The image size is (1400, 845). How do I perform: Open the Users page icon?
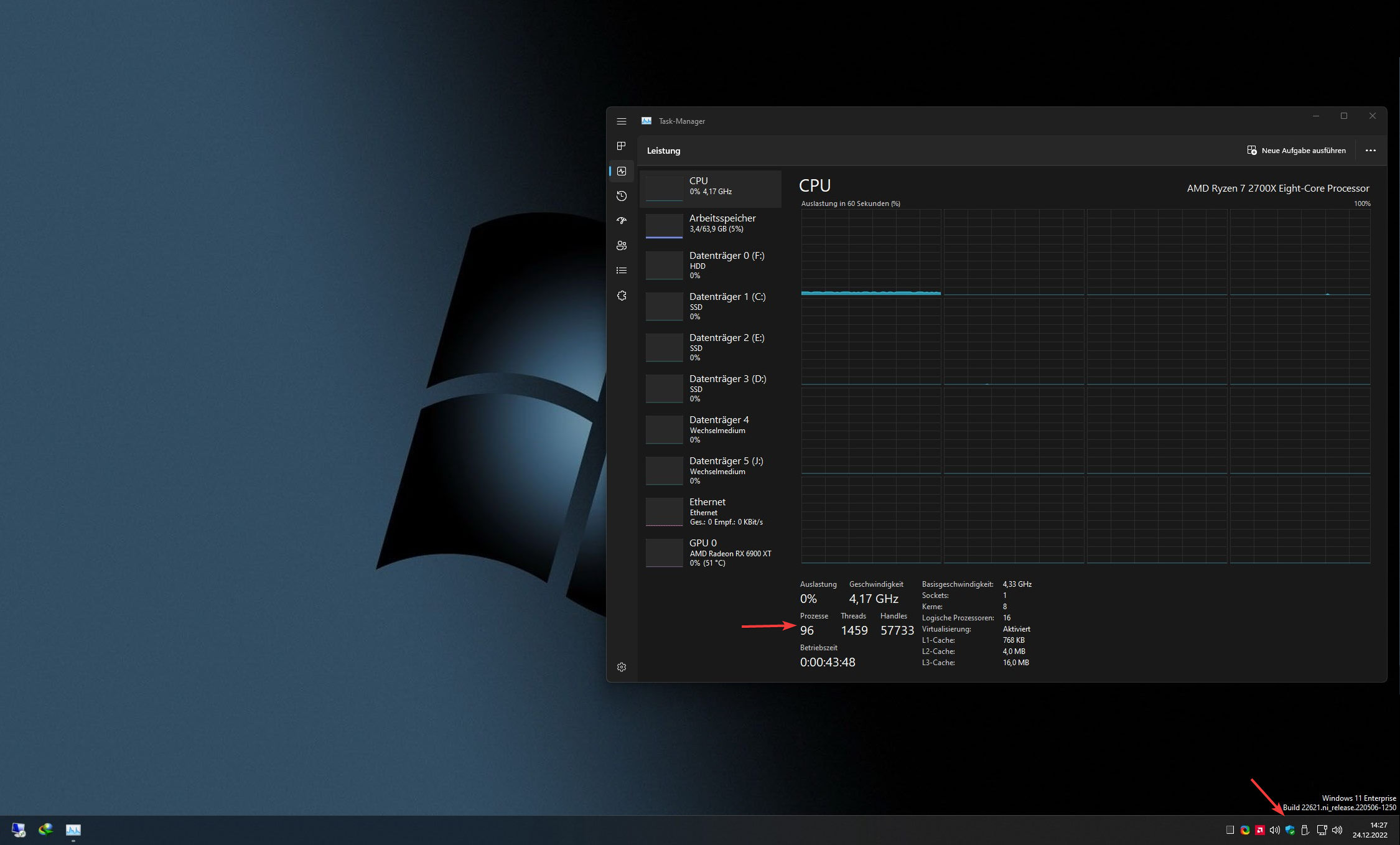coord(621,246)
